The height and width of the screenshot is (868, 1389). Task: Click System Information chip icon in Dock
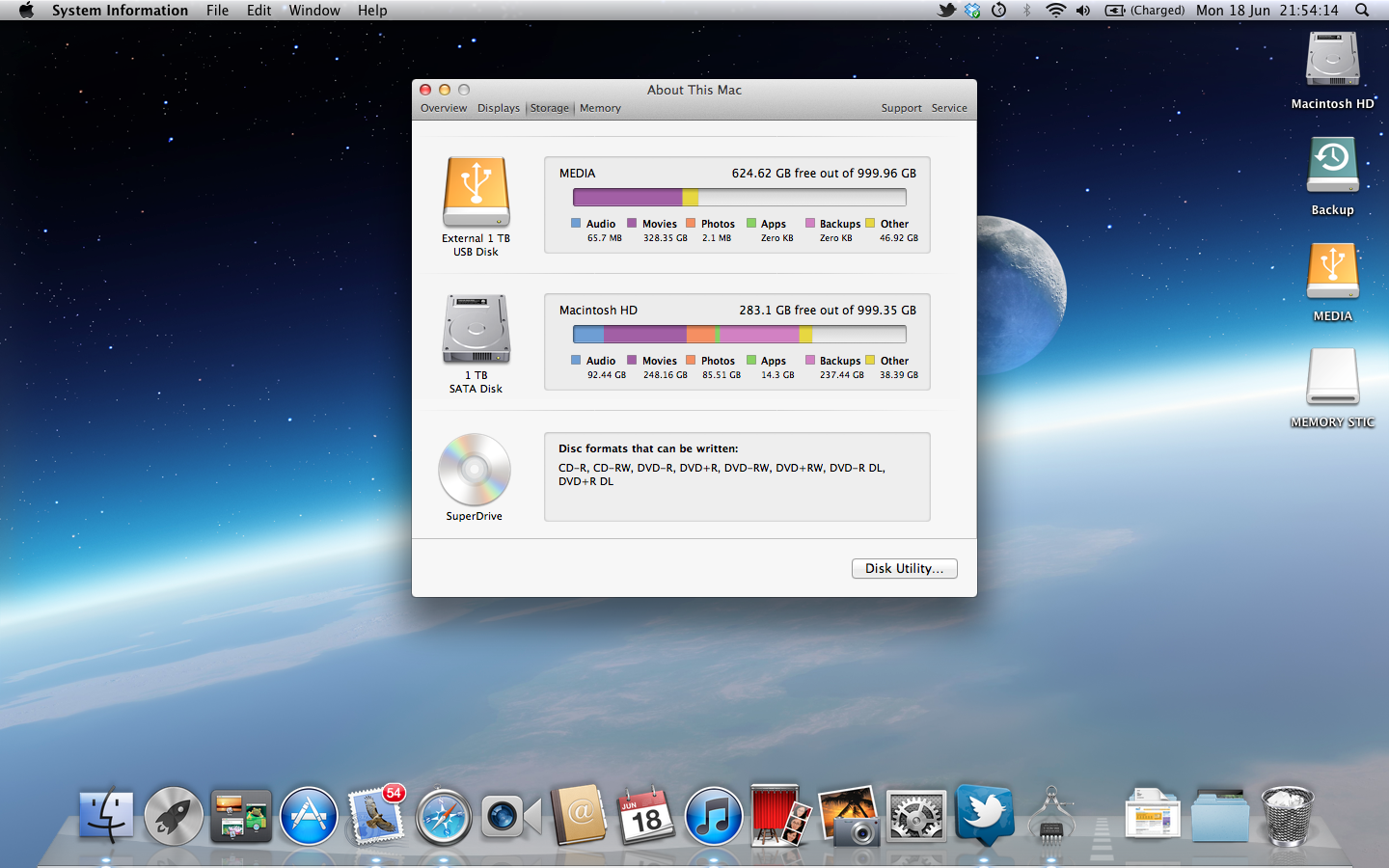coord(1051,816)
